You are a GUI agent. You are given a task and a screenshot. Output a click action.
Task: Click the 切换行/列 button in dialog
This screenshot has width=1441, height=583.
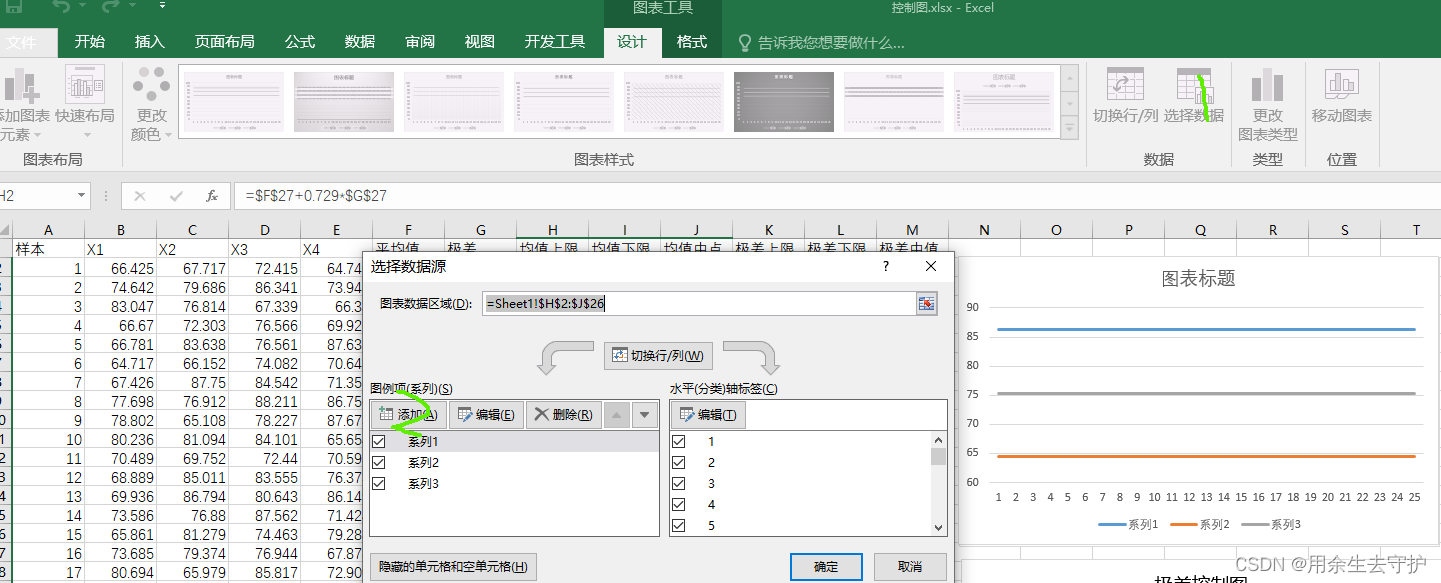pos(659,356)
